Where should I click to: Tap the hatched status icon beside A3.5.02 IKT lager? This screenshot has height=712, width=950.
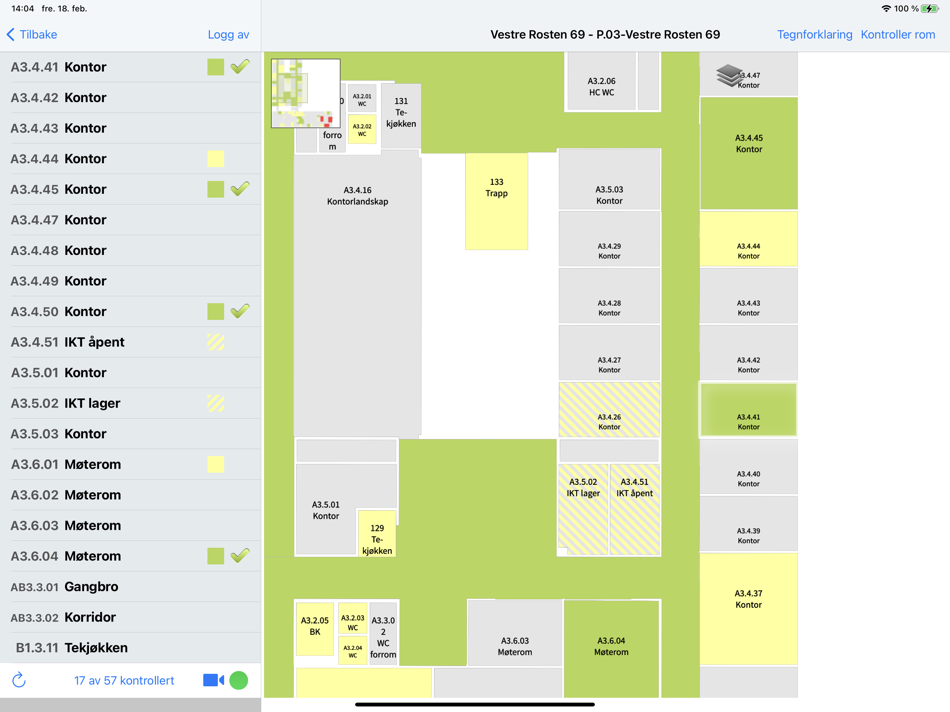215,402
